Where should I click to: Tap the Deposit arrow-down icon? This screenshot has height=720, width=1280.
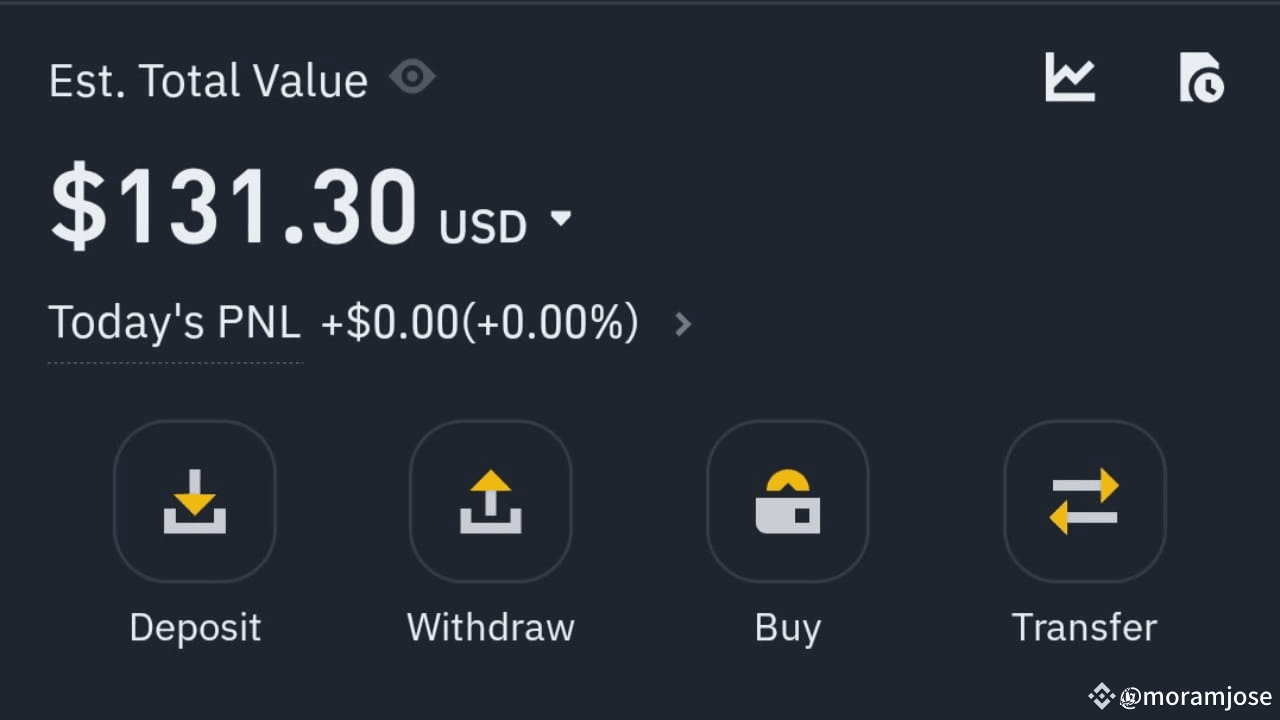195,501
